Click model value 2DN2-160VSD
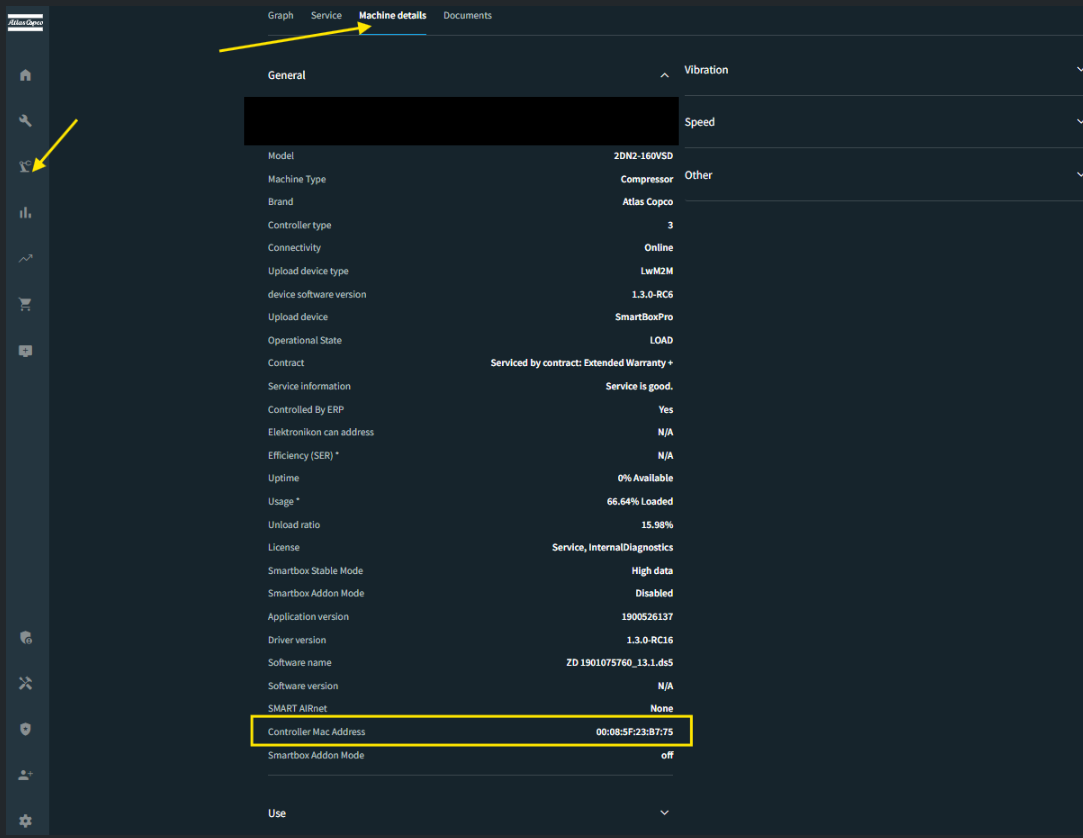This screenshot has width=1083, height=838. point(643,156)
